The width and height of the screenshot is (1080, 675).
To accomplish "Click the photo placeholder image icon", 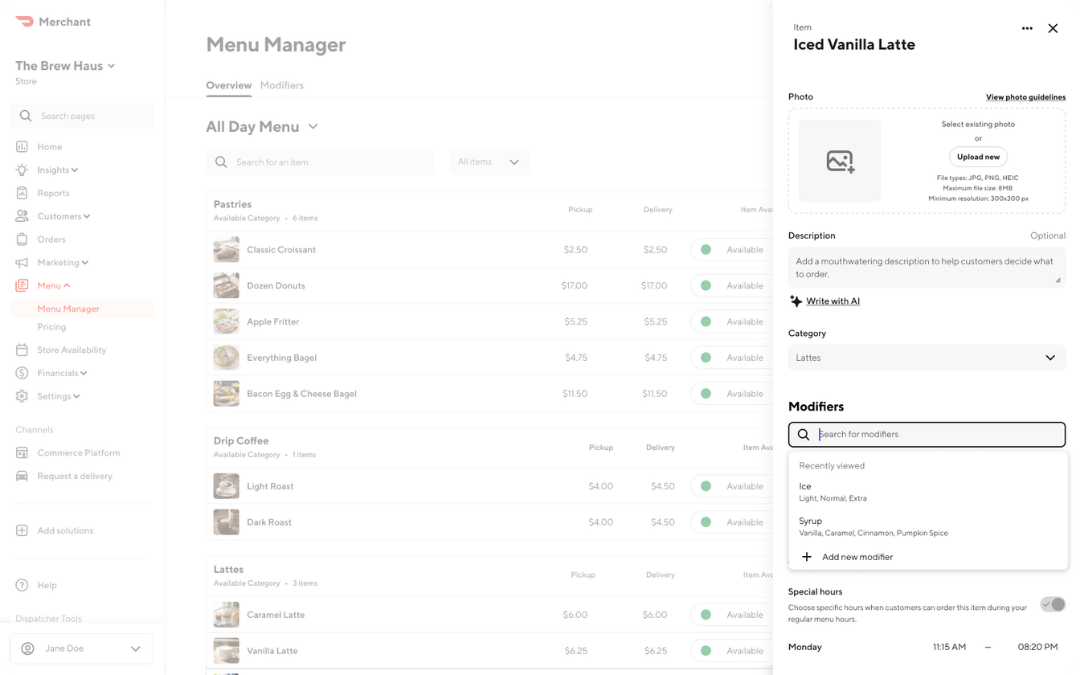I will pos(840,161).
